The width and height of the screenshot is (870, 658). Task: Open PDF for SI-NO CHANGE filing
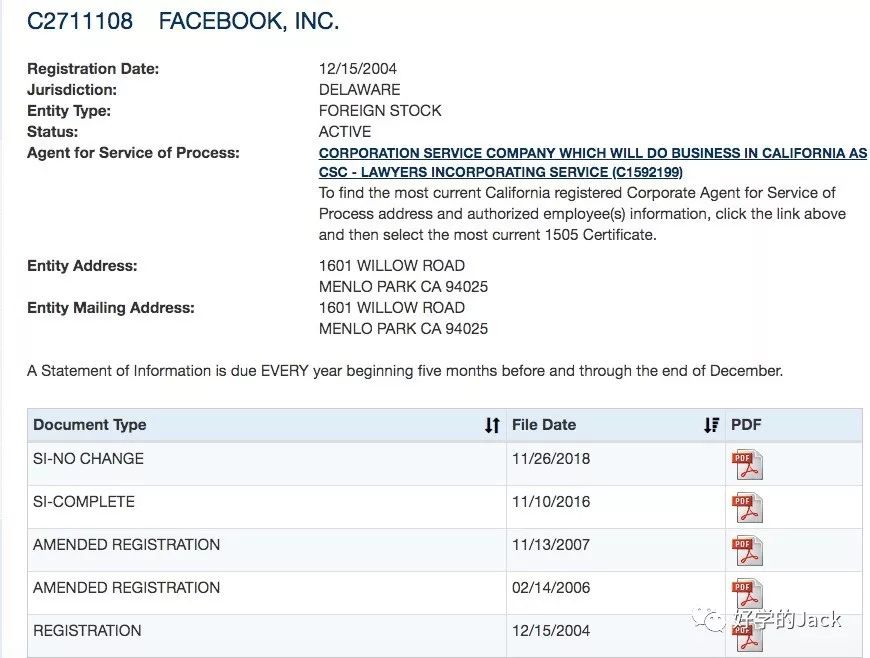click(746, 465)
